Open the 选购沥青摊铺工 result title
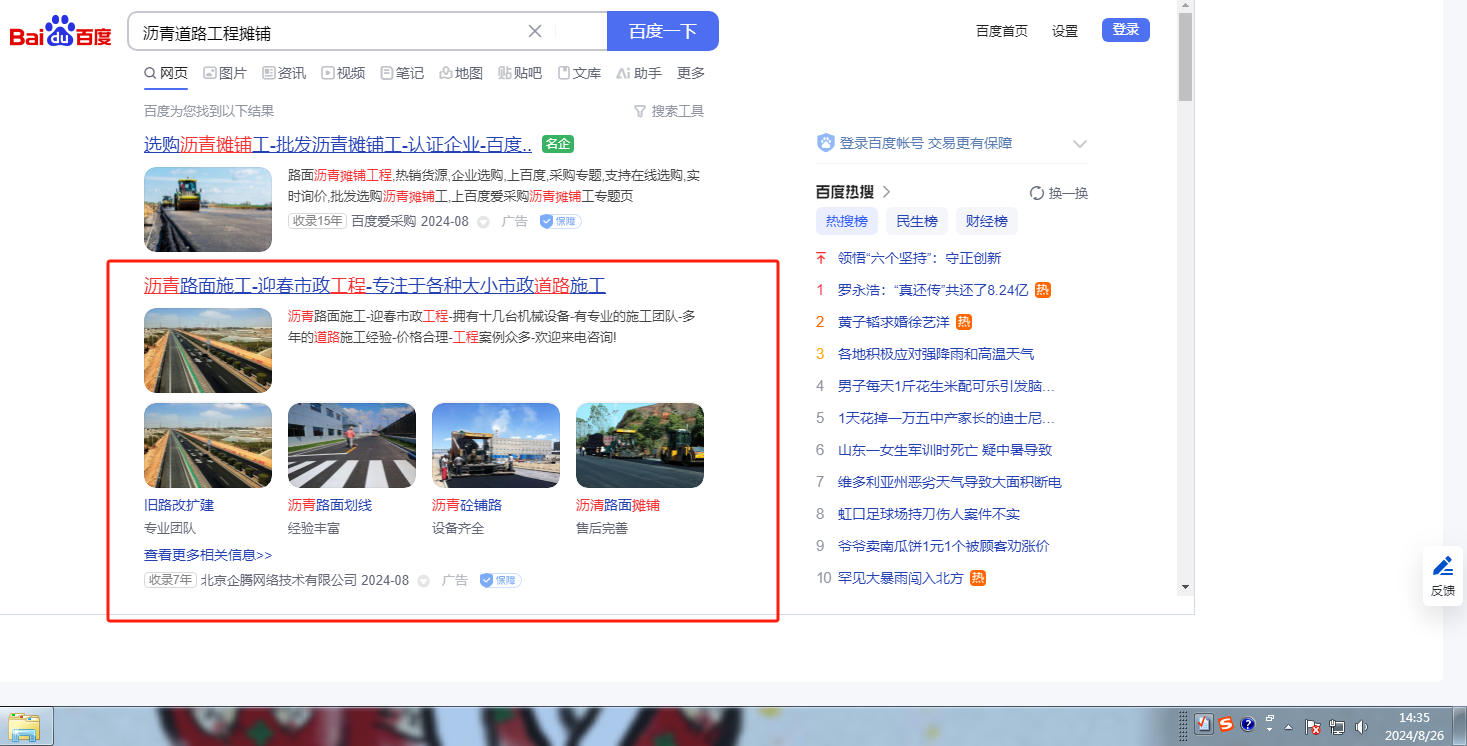 point(338,144)
